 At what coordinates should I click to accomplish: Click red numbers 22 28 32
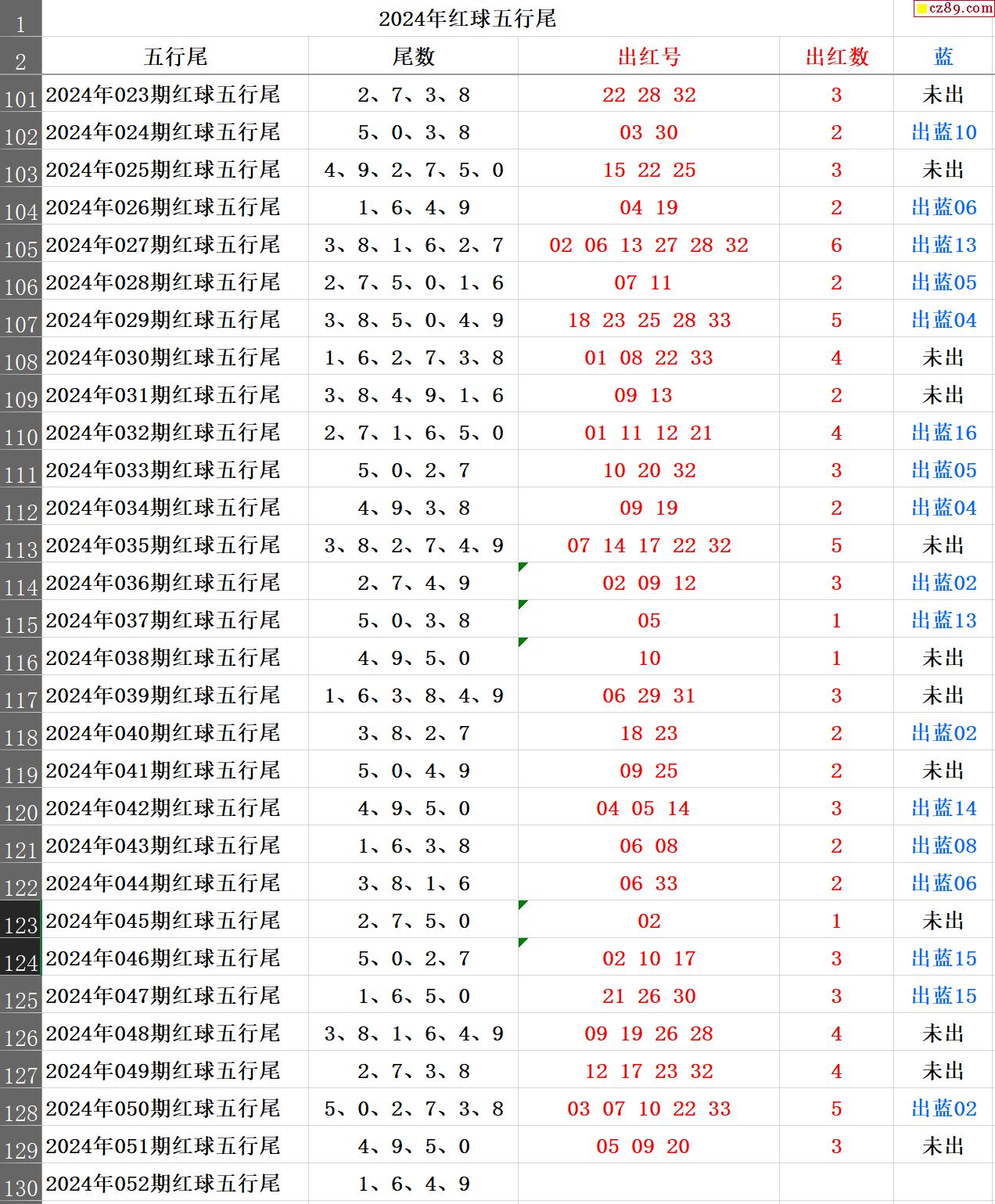coord(648,95)
